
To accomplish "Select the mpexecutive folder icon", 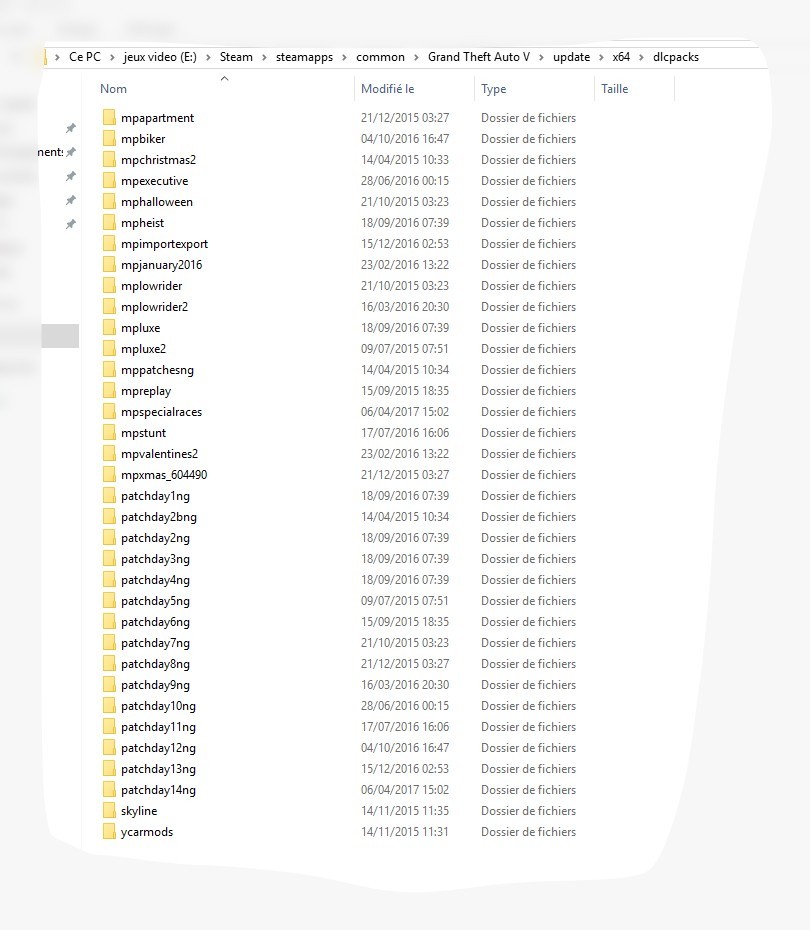I will coord(109,180).
